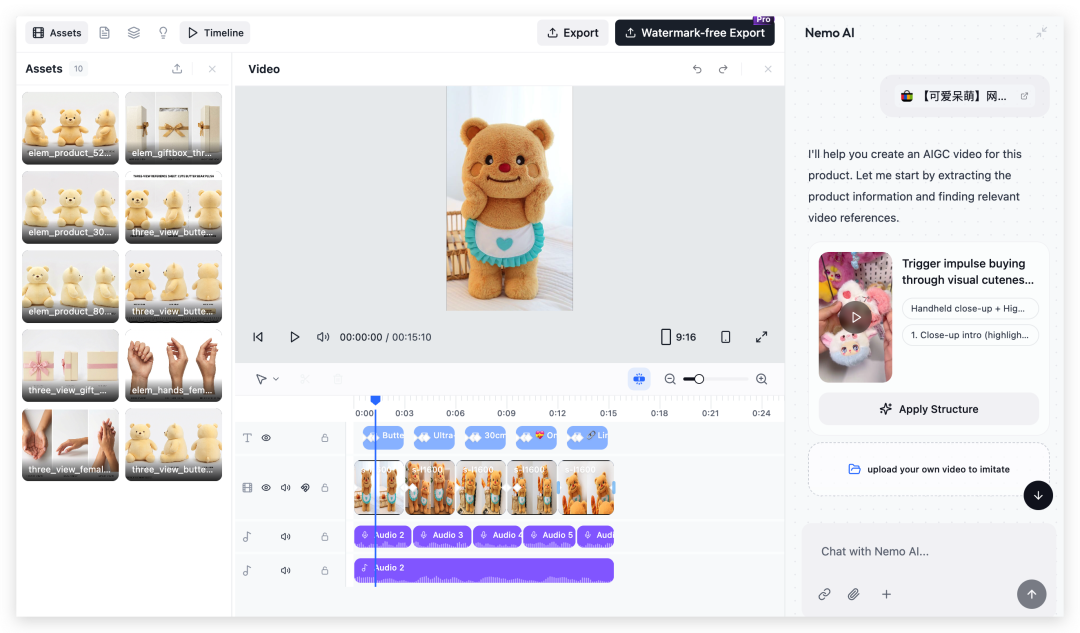Click the lightbulb ideas icon
Image resolution: width=1080 pixels, height=633 pixels.
pyautogui.click(x=163, y=33)
